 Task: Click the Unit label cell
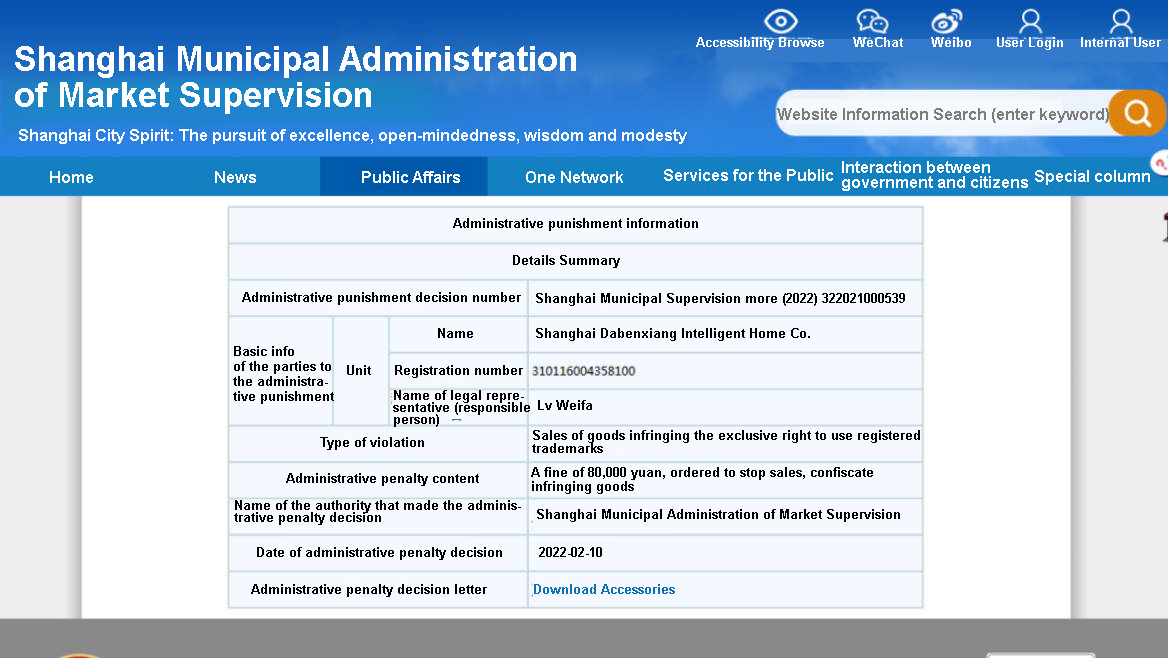click(359, 370)
